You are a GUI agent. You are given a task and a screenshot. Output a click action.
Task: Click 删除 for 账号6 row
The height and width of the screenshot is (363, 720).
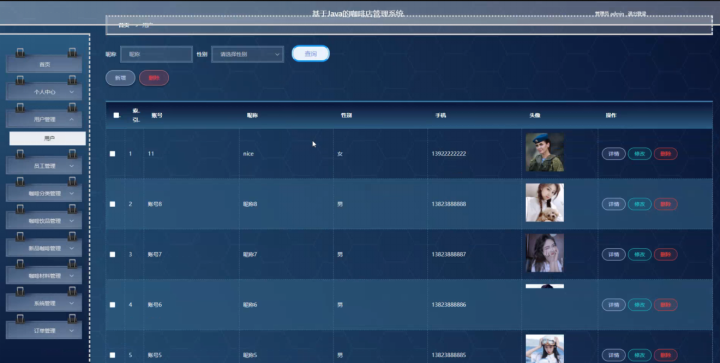point(665,305)
